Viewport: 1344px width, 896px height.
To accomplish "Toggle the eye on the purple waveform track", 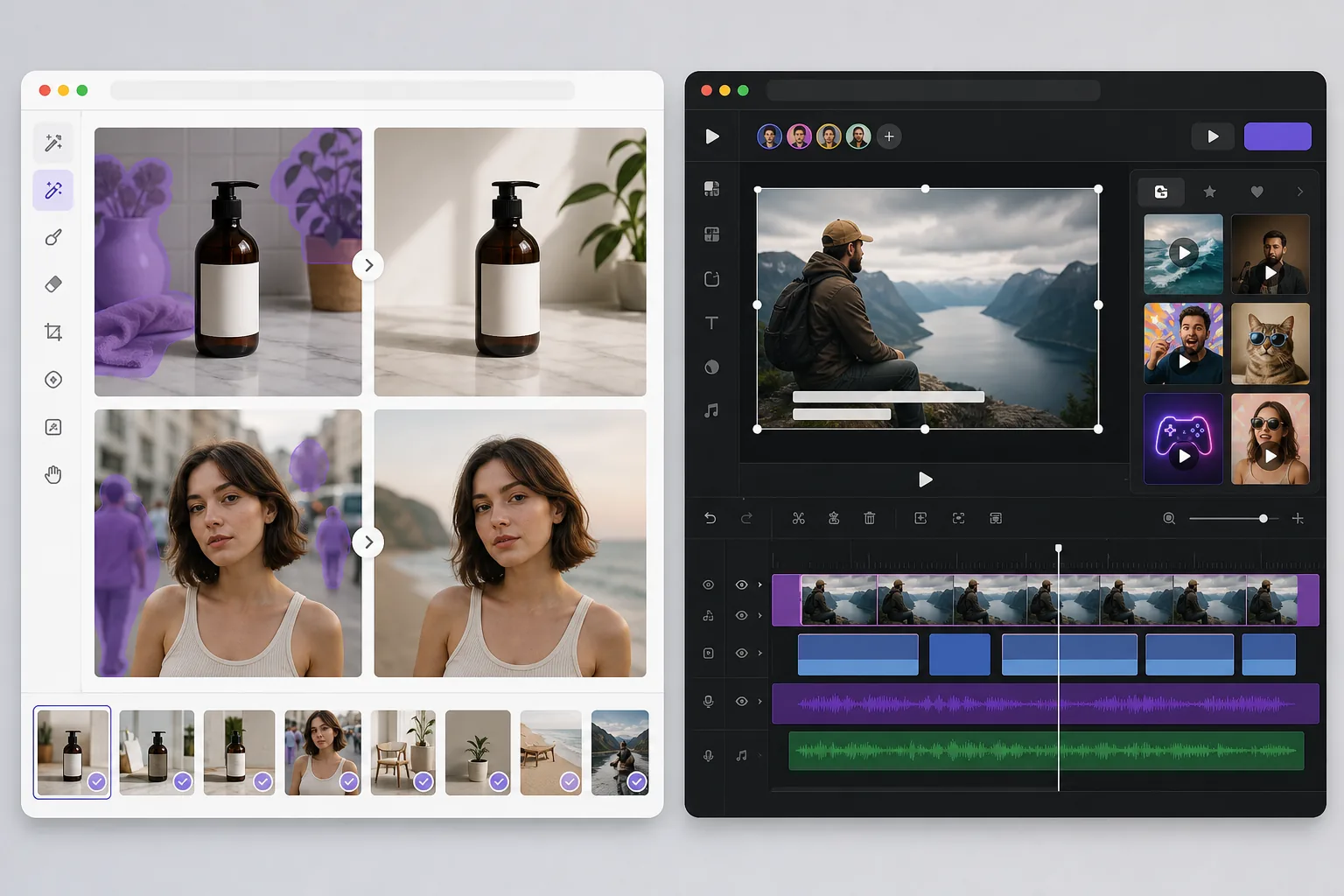I will (x=742, y=701).
